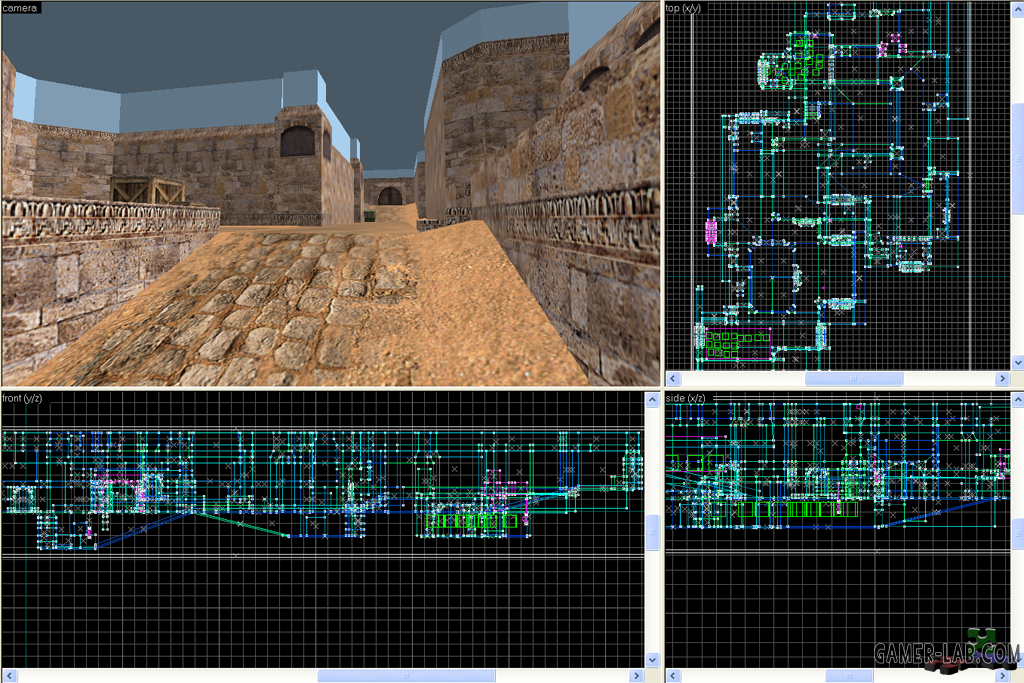Select magenta entity on left edge of top view

point(711,232)
